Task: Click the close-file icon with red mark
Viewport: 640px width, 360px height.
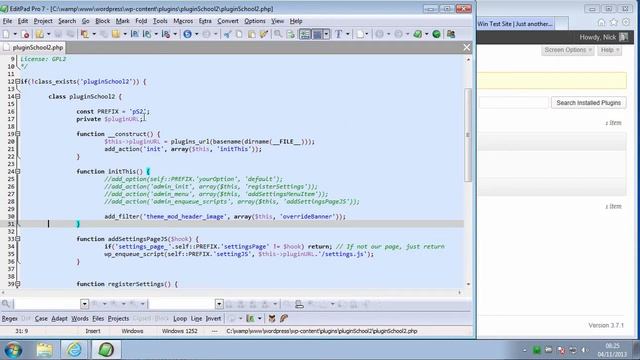Action: pyautogui.click(x=25, y=34)
